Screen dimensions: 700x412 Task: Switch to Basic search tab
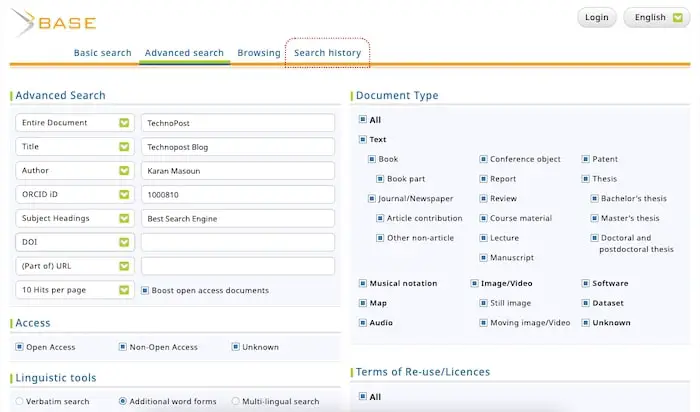[102, 53]
